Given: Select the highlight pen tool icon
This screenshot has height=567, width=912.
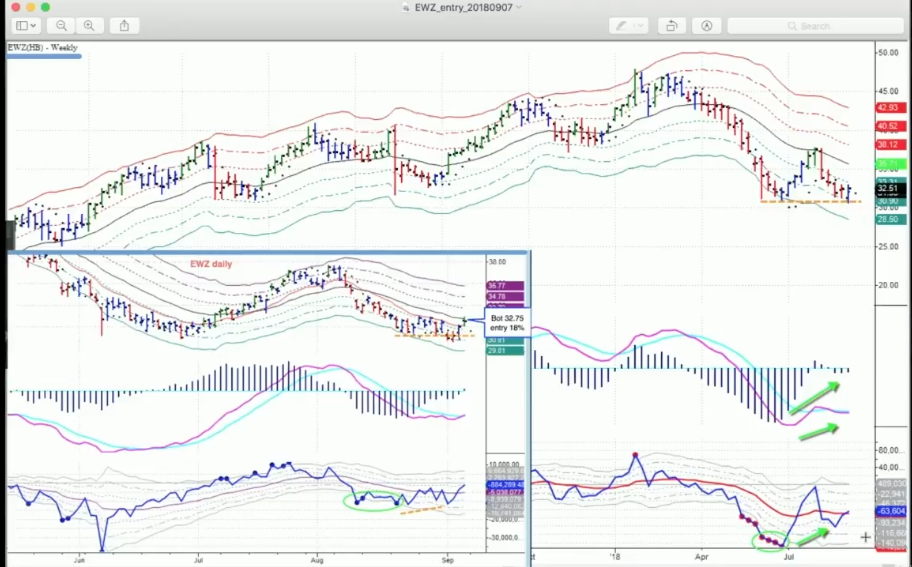Looking at the screenshot, I should click(x=622, y=26).
